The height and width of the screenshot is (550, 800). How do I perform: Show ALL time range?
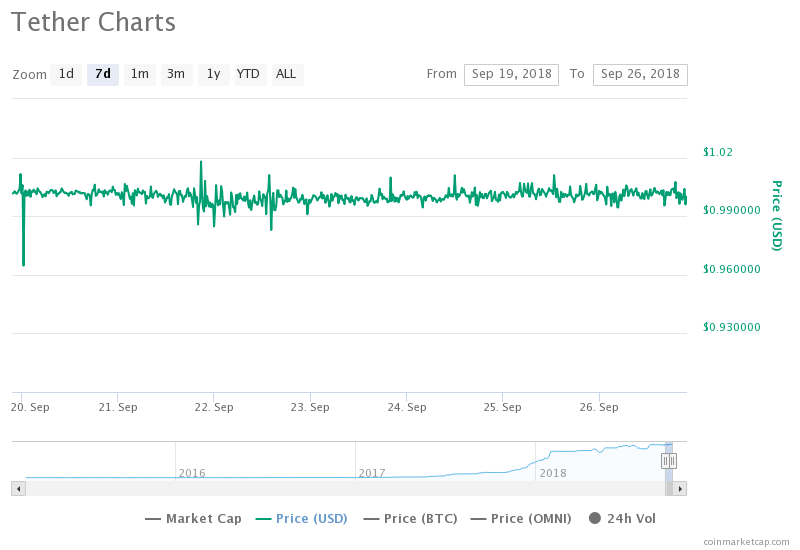(x=288, y=74)
